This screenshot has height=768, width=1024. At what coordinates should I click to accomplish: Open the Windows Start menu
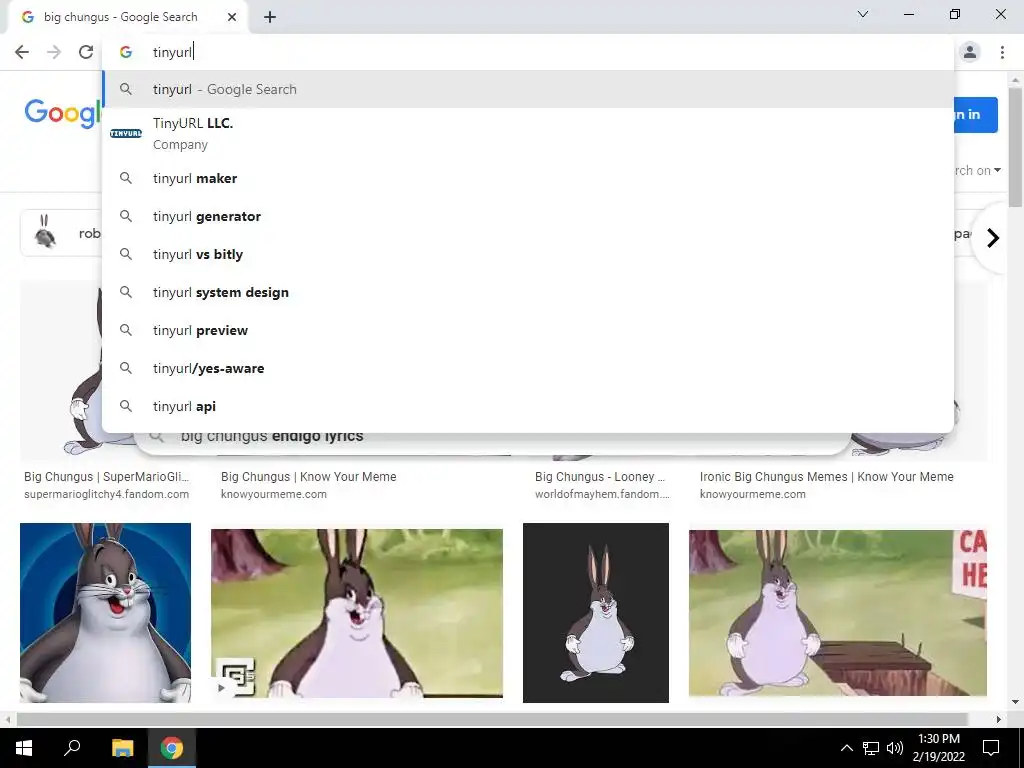24,748
